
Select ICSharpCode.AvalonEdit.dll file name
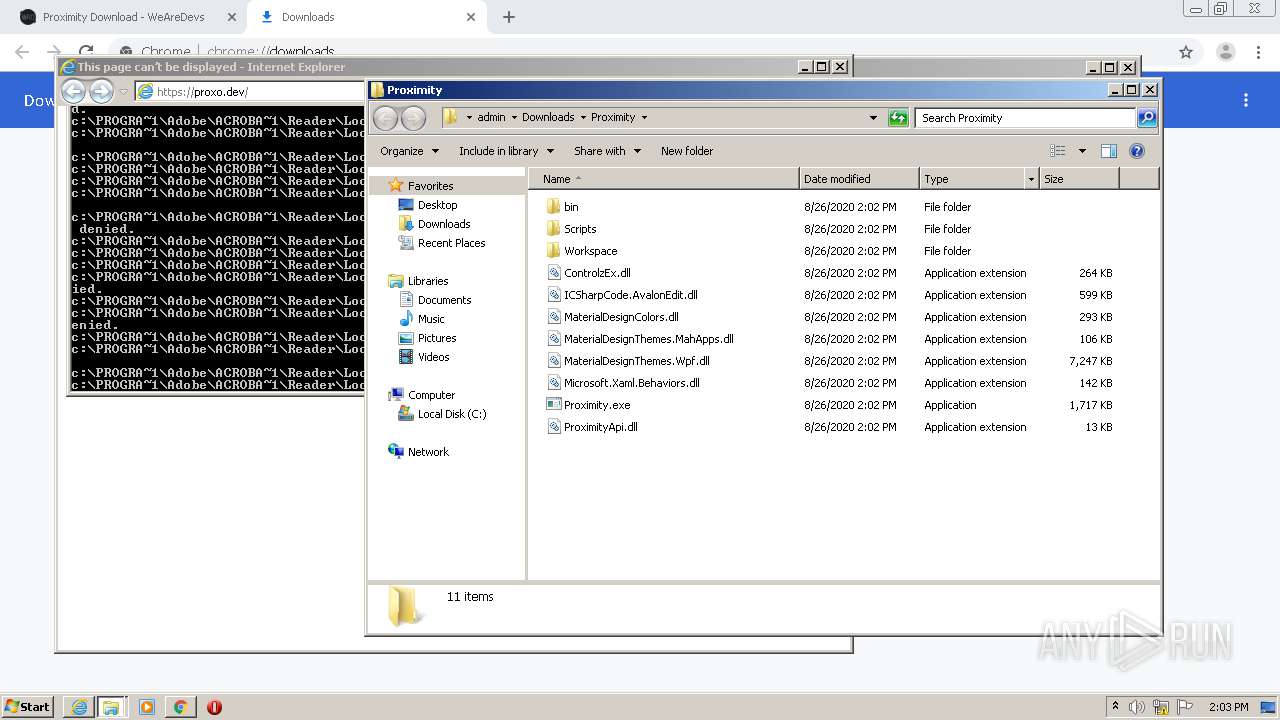pyautogui.click(x=630, y=295)
